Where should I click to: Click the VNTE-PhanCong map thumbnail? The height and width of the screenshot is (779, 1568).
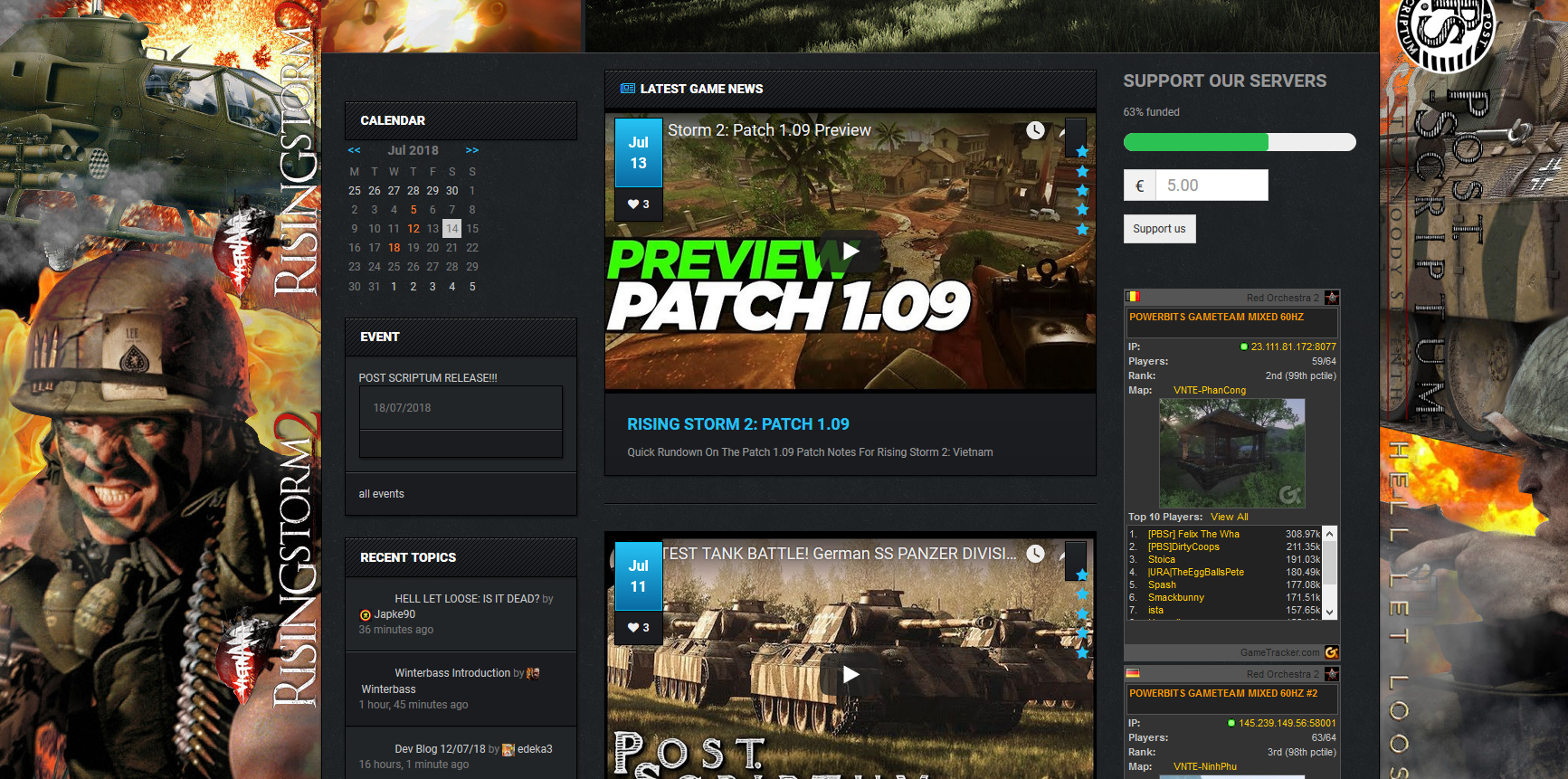click(1232, 453)
